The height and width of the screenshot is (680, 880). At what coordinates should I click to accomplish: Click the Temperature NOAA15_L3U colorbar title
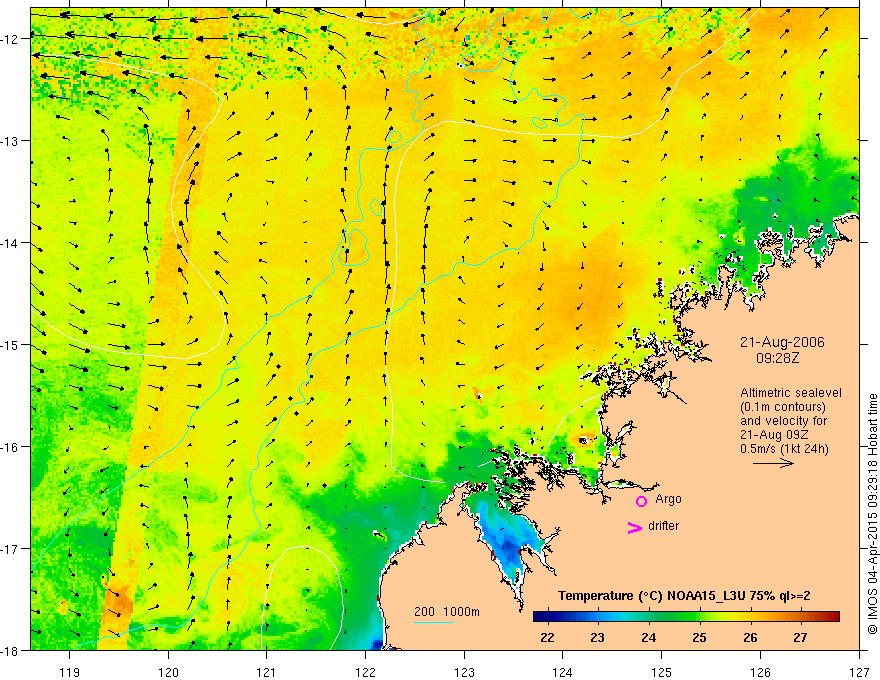point(684,596)
